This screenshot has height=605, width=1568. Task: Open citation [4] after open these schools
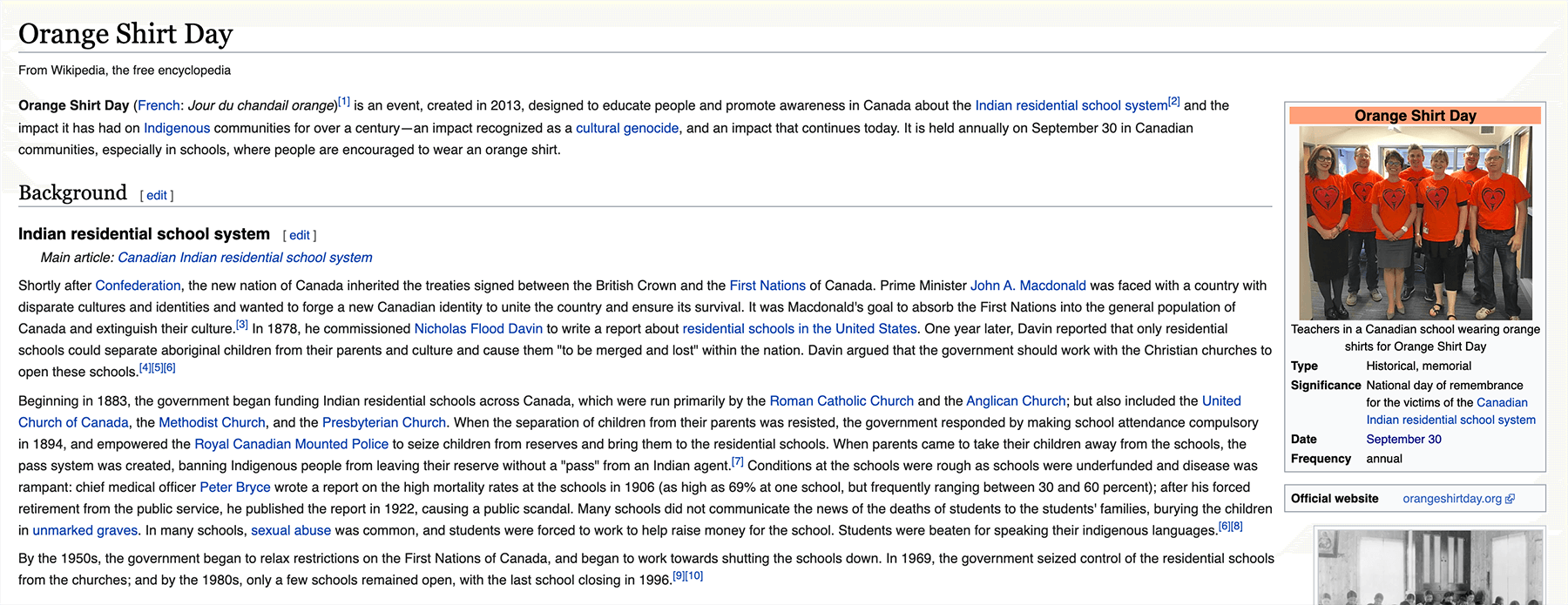(x=145, y=368)
